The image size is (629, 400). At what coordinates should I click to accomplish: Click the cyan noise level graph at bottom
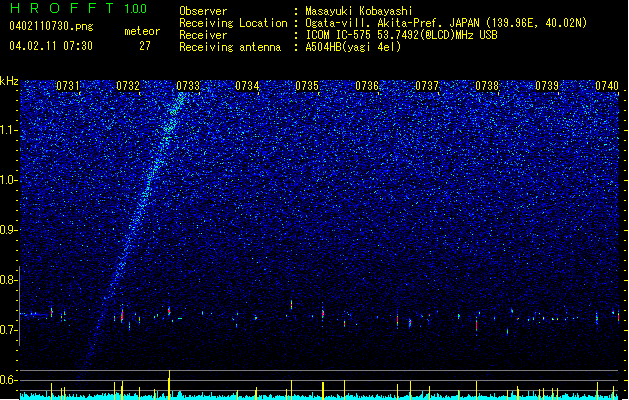click(x=319, y=396)
